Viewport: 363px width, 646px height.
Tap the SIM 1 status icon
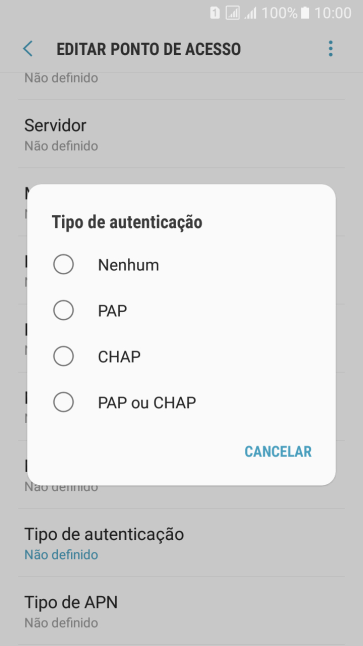tap(215, 13)
